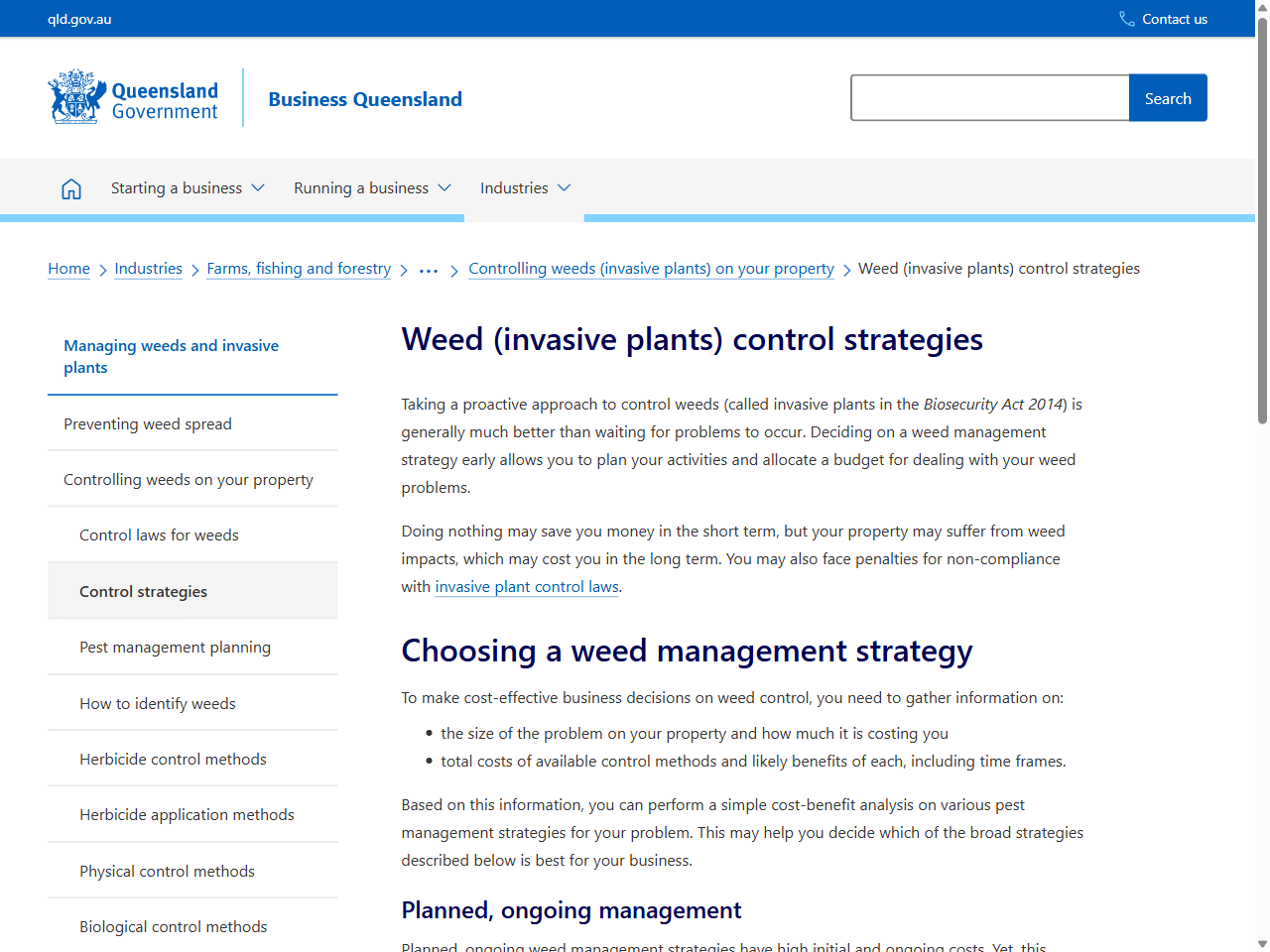The image size is (1270, 952).
Task: Select Controlling weeds on your property sidebar item
Action: coord(192,479)
